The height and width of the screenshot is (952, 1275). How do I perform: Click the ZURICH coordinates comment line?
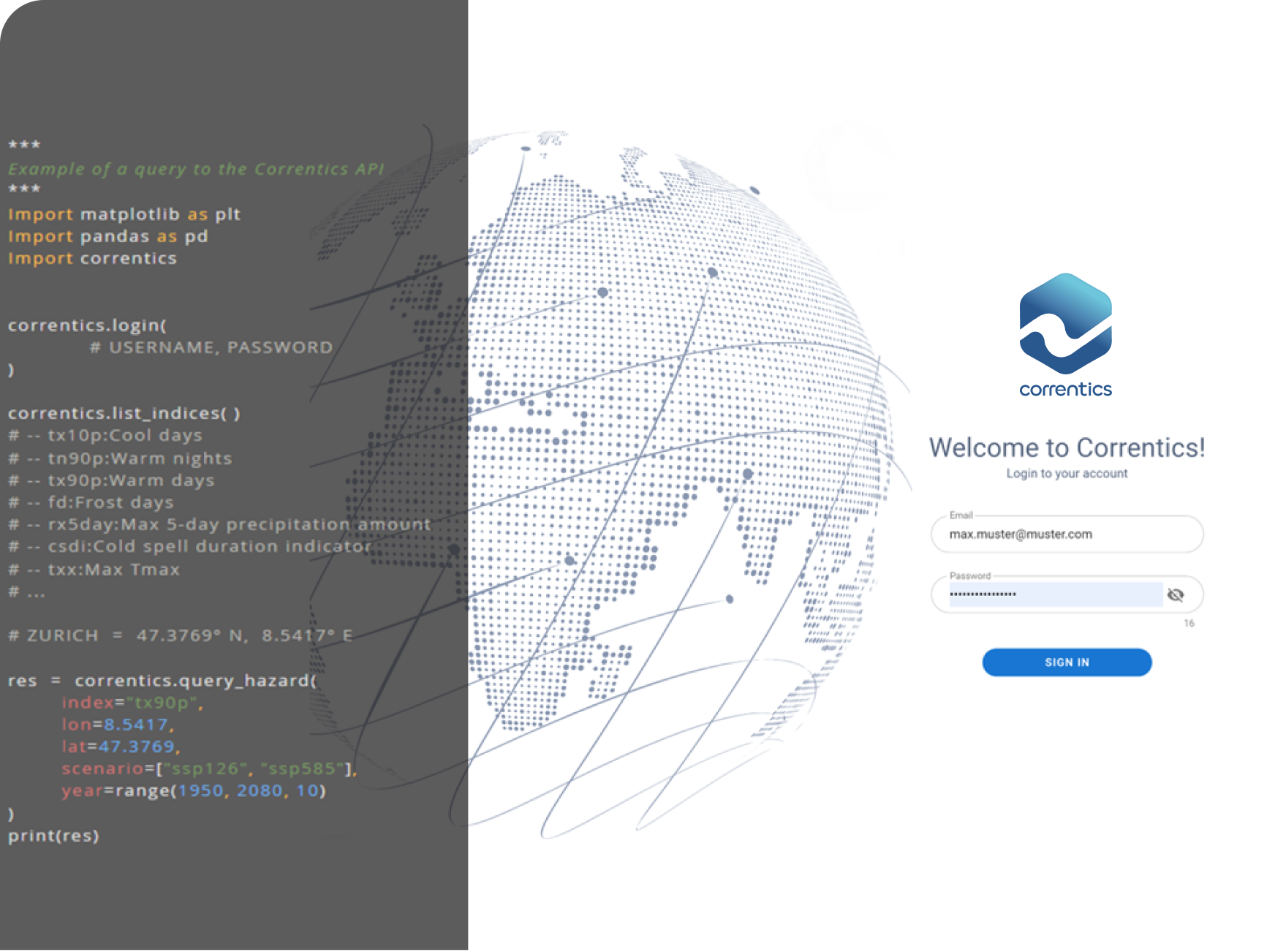point(179,635)
